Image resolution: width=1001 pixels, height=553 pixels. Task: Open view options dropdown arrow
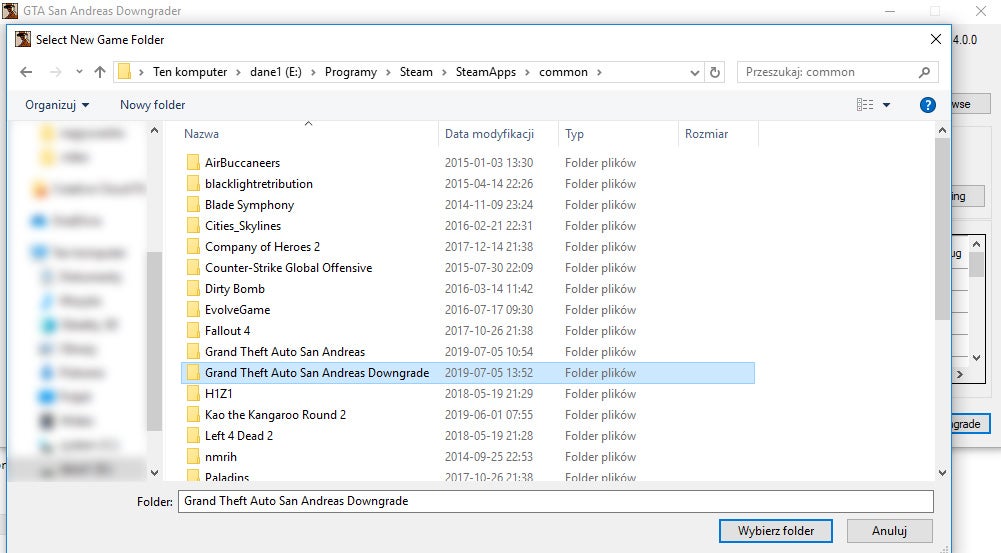coord(887,105)
